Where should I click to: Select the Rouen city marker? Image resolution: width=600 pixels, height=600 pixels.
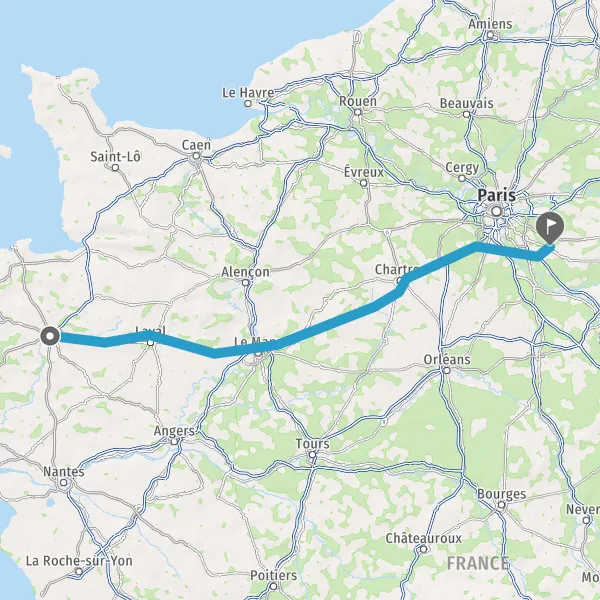[x=358, y=112]
